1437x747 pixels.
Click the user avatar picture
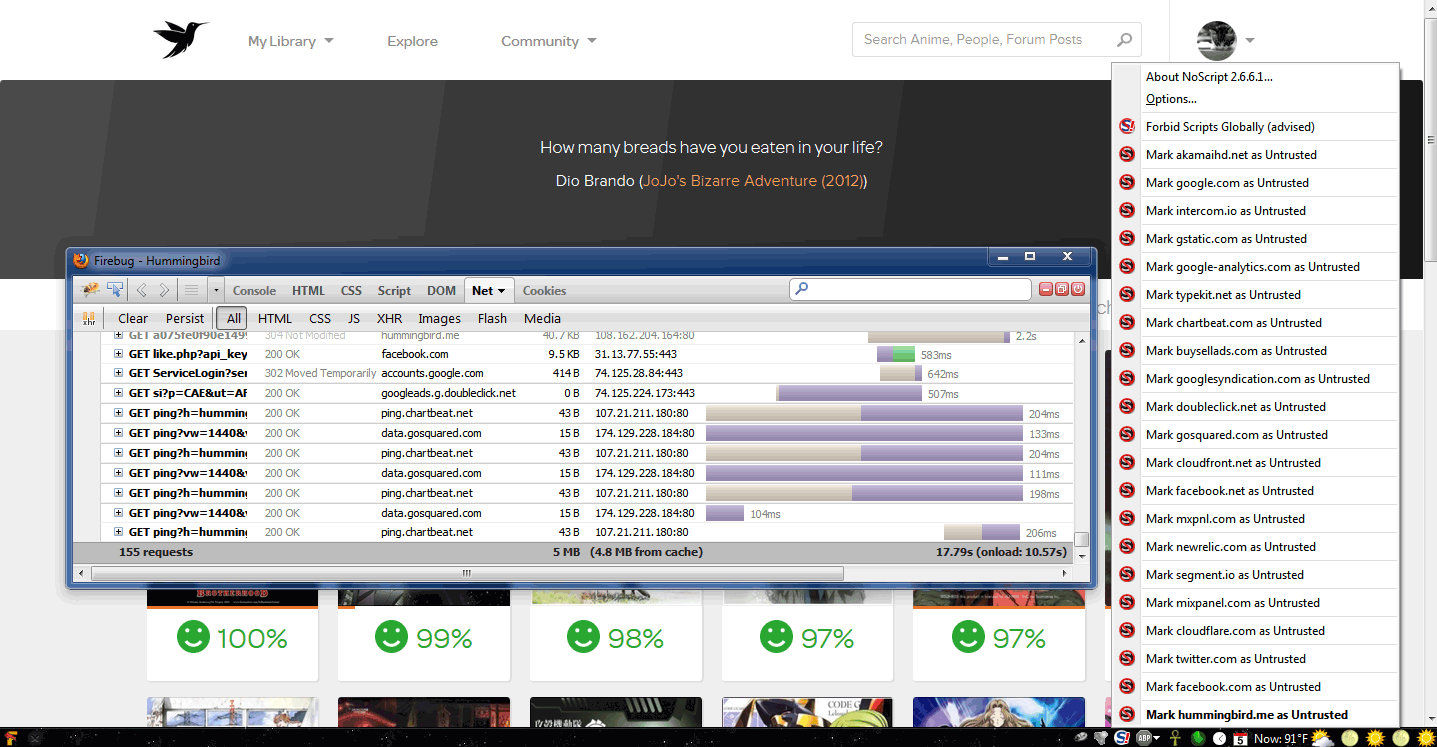(1216, 40)
